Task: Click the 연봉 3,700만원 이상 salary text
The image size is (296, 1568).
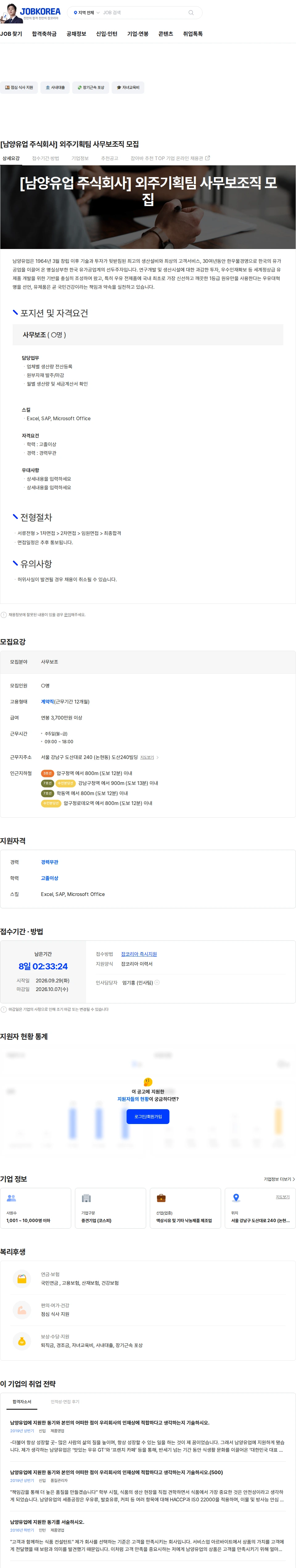Action: click(61, 718)
